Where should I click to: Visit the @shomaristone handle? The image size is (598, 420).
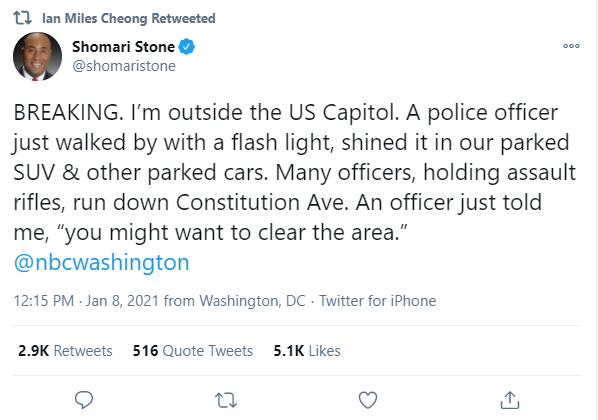coord(124,66)
